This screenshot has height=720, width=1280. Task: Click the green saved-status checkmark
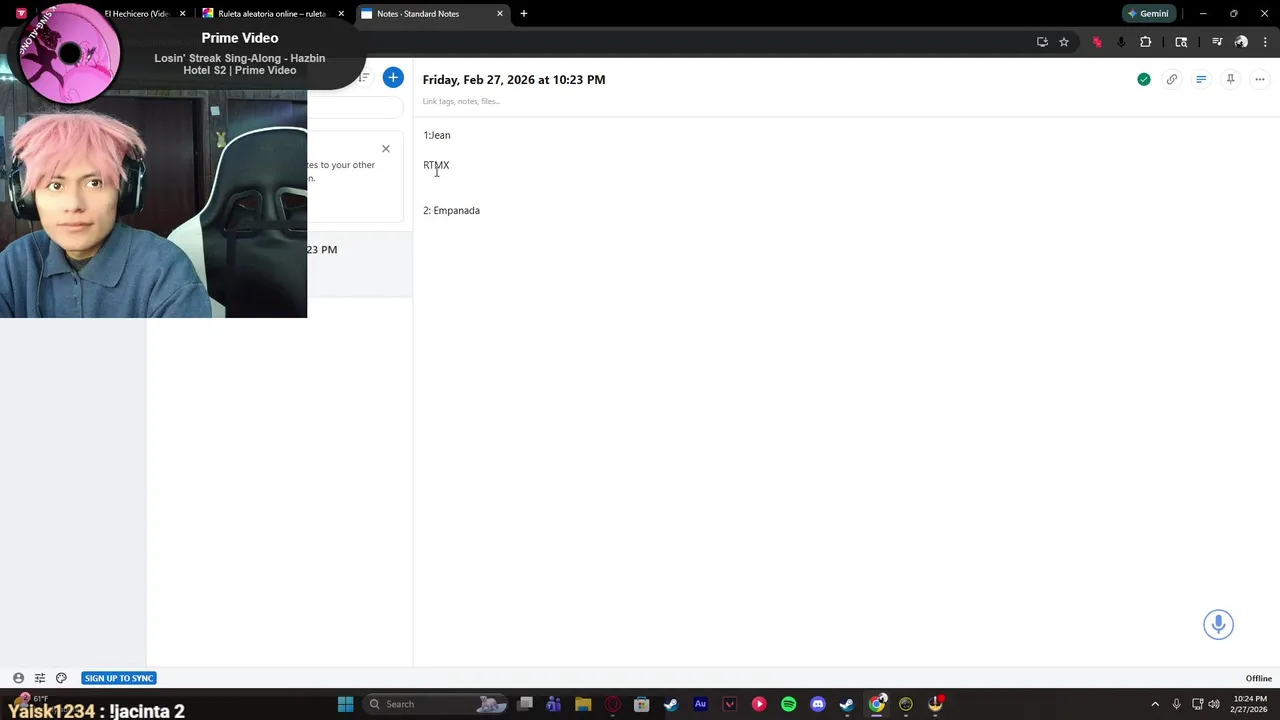[x=1143, y=79]
